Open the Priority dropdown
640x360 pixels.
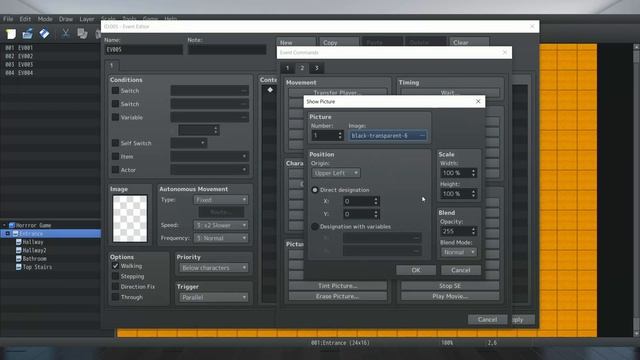pyautogui.click(x=214, y=268)
